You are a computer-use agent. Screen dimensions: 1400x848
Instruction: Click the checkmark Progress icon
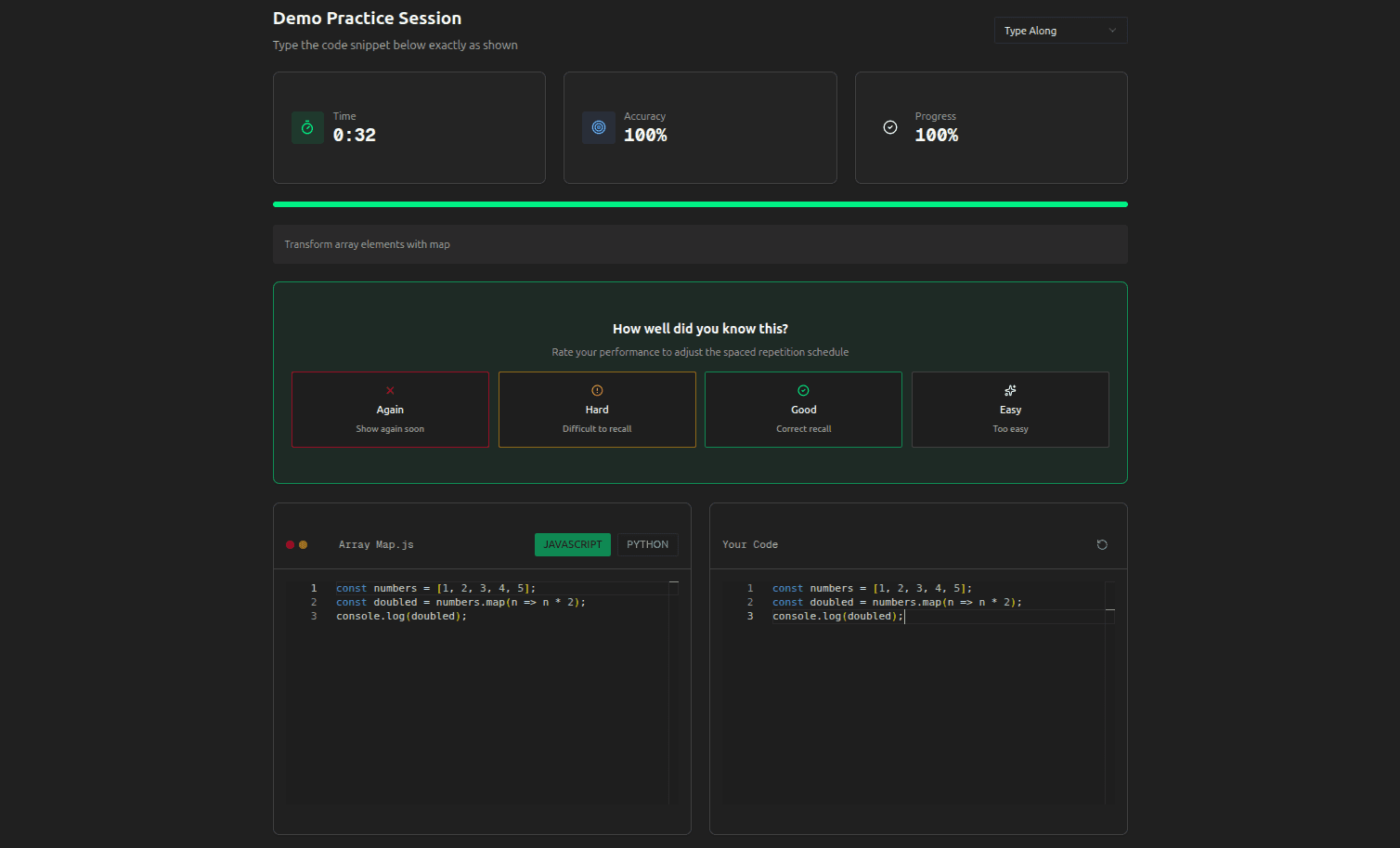890,127
